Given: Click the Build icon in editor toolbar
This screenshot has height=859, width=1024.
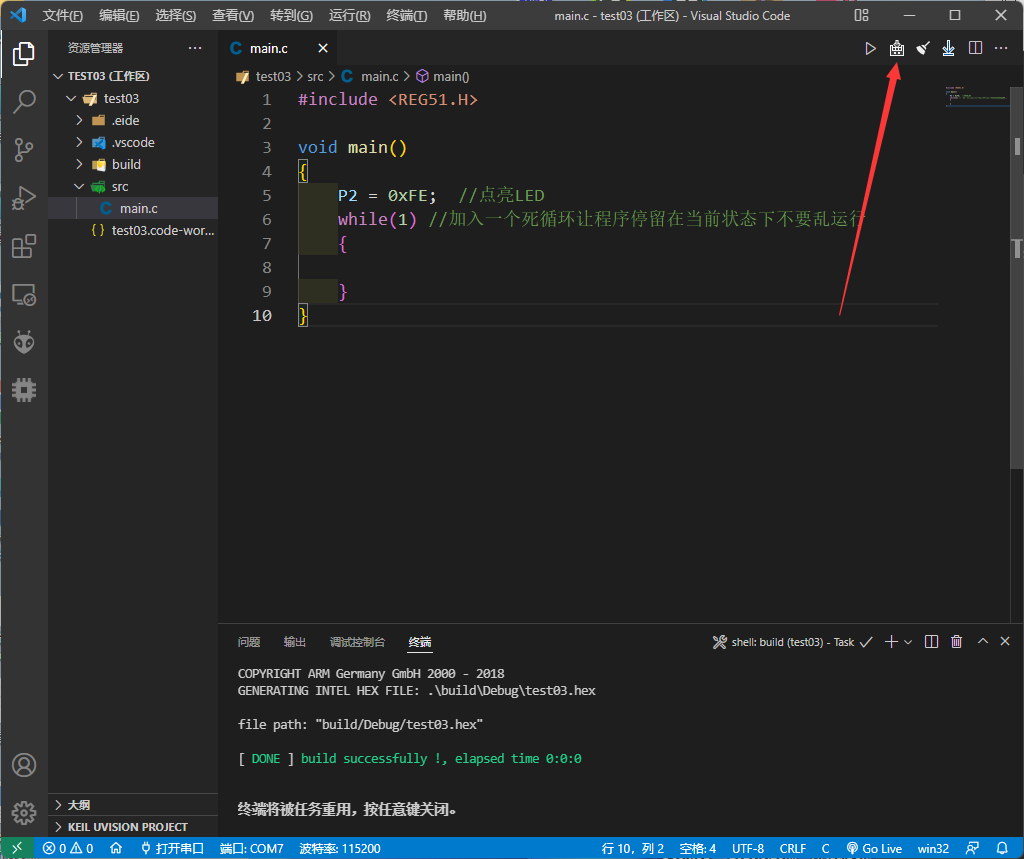Looking at the screenshot, I should click(x=897, y=48).
